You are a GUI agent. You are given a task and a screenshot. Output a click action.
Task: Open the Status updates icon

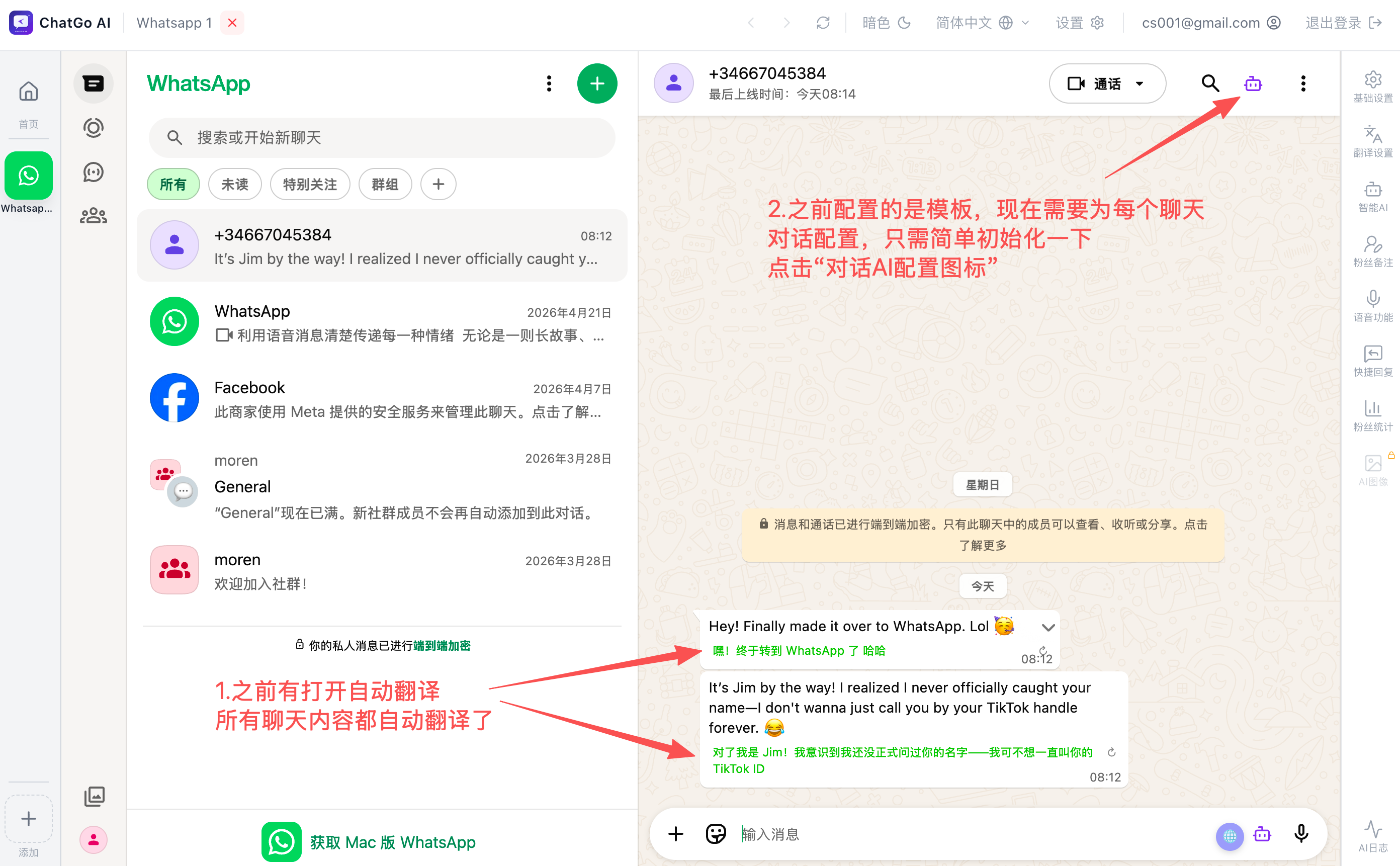point(93,128)
